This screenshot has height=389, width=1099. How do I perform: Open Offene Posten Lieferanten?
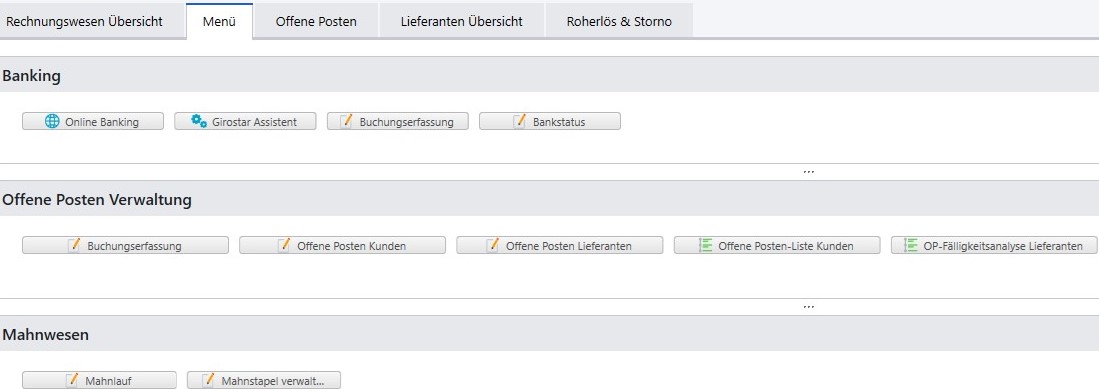(x=560, y=245)
